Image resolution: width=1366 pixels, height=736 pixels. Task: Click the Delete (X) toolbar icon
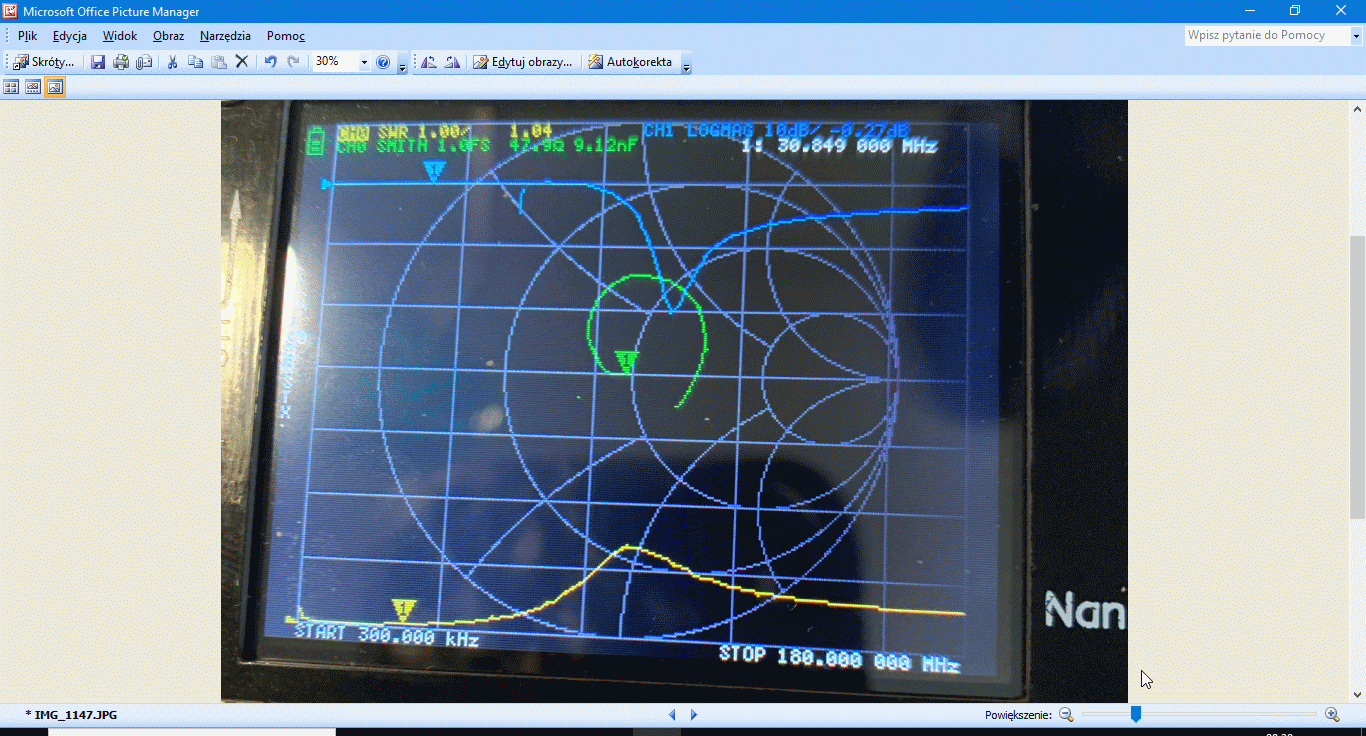pos(241,62)
